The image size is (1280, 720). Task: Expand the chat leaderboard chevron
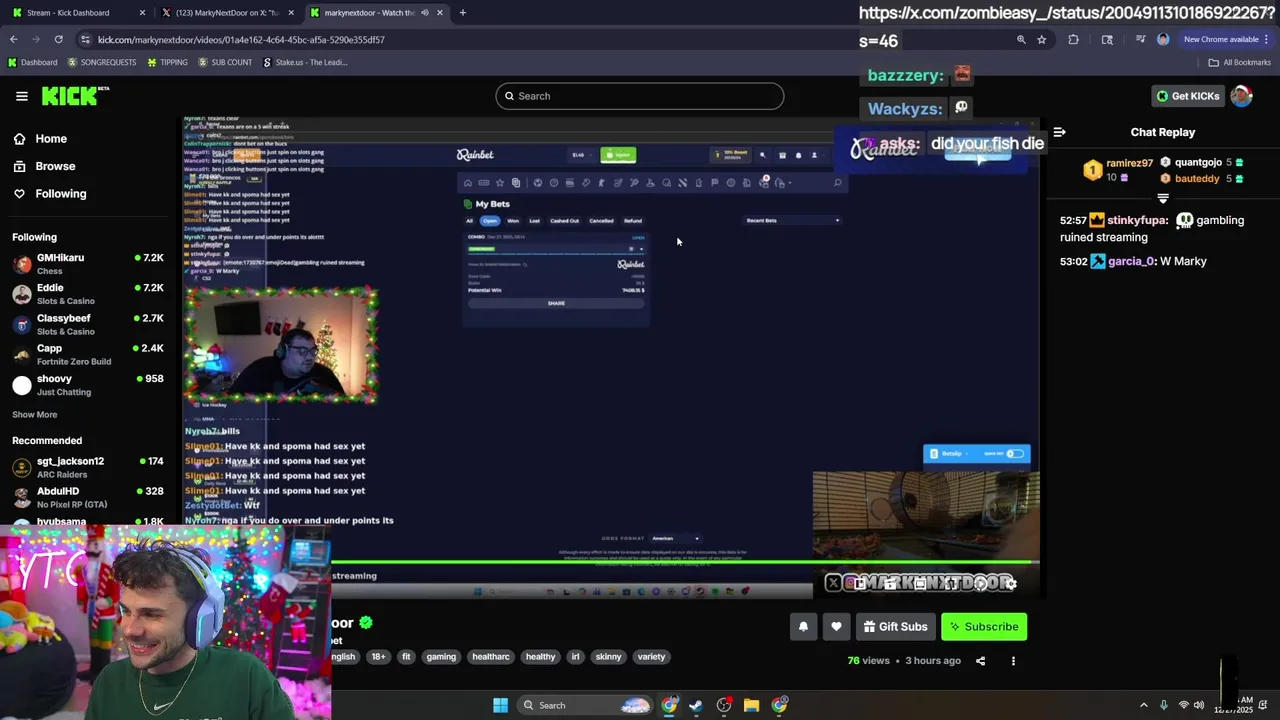click(1162, 198)
